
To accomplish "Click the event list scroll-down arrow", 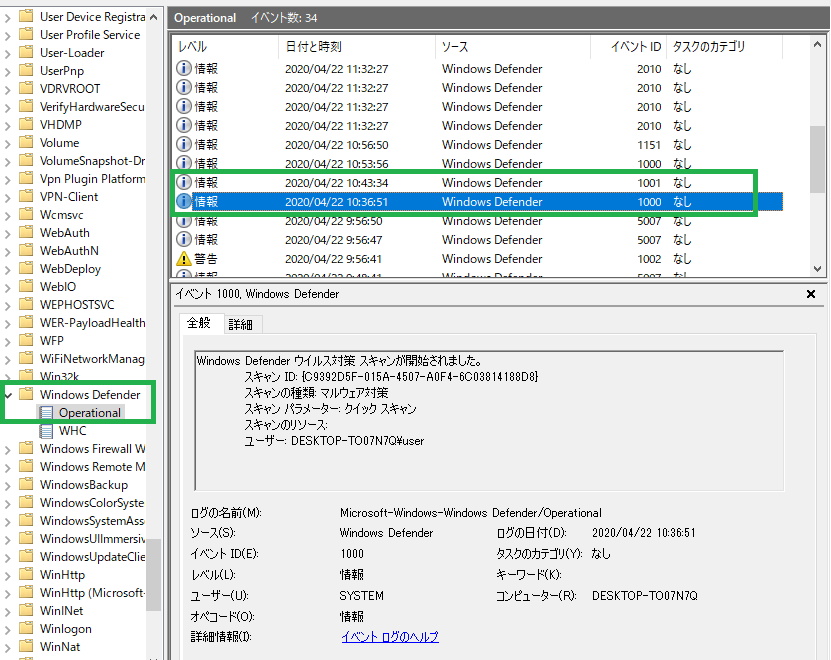I will pos(817,269).
